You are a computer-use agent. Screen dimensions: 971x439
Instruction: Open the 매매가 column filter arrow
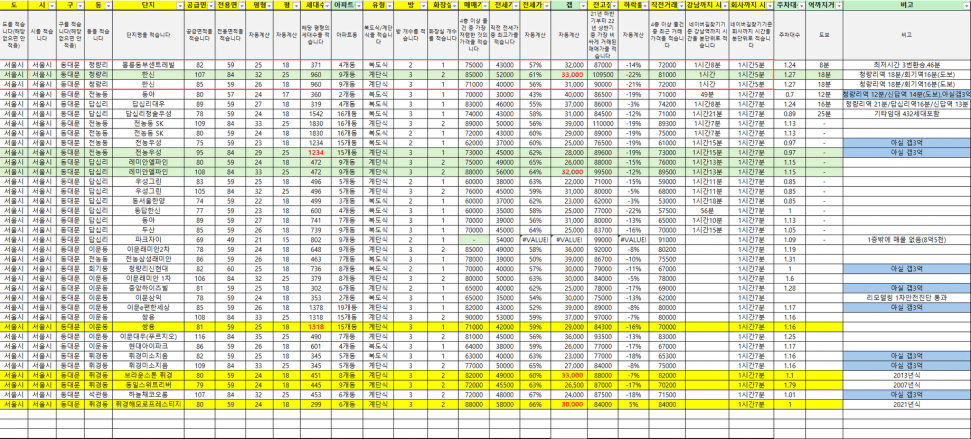(x=484, y=5)
